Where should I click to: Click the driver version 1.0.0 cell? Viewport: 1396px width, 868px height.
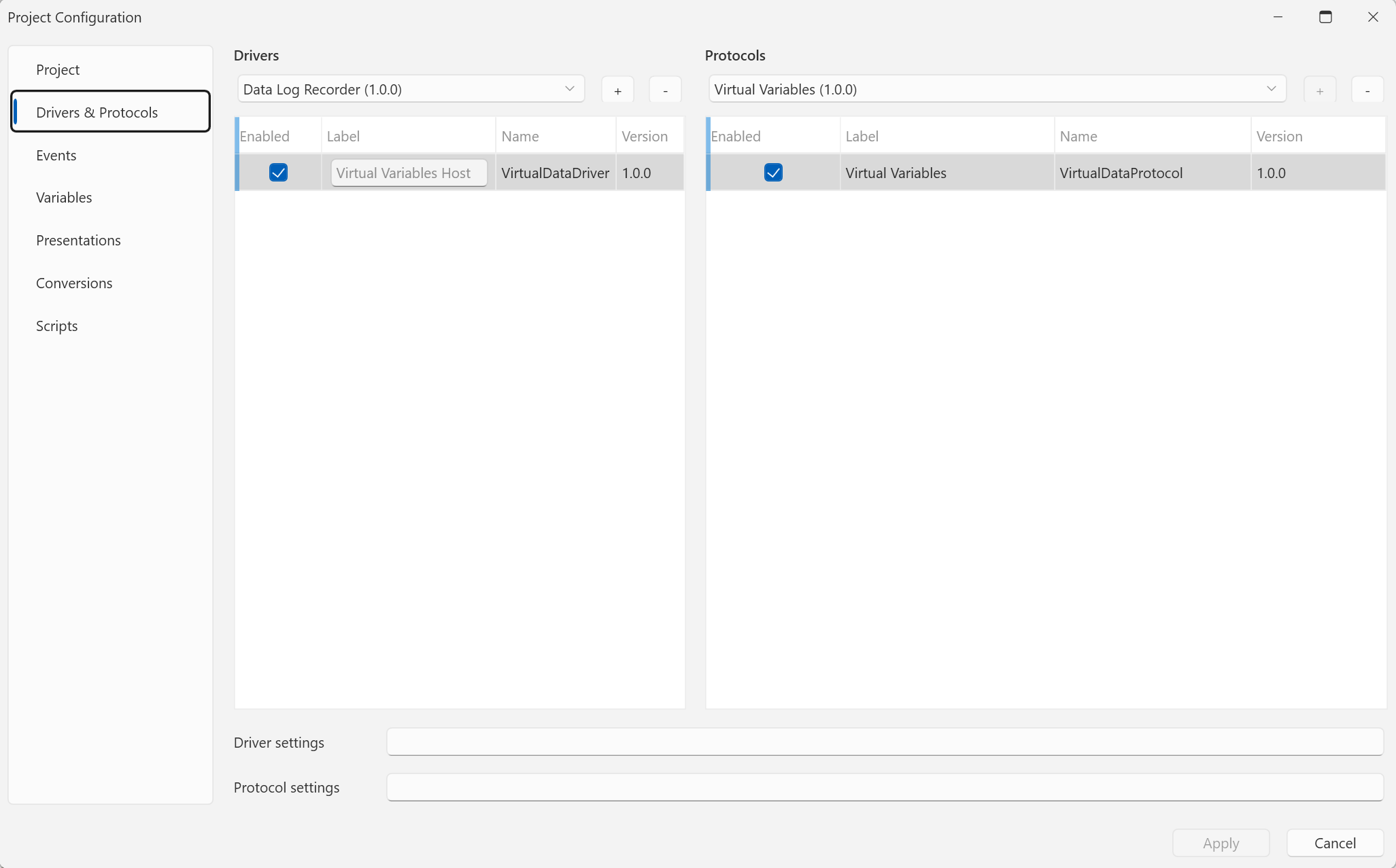point(649,173)
